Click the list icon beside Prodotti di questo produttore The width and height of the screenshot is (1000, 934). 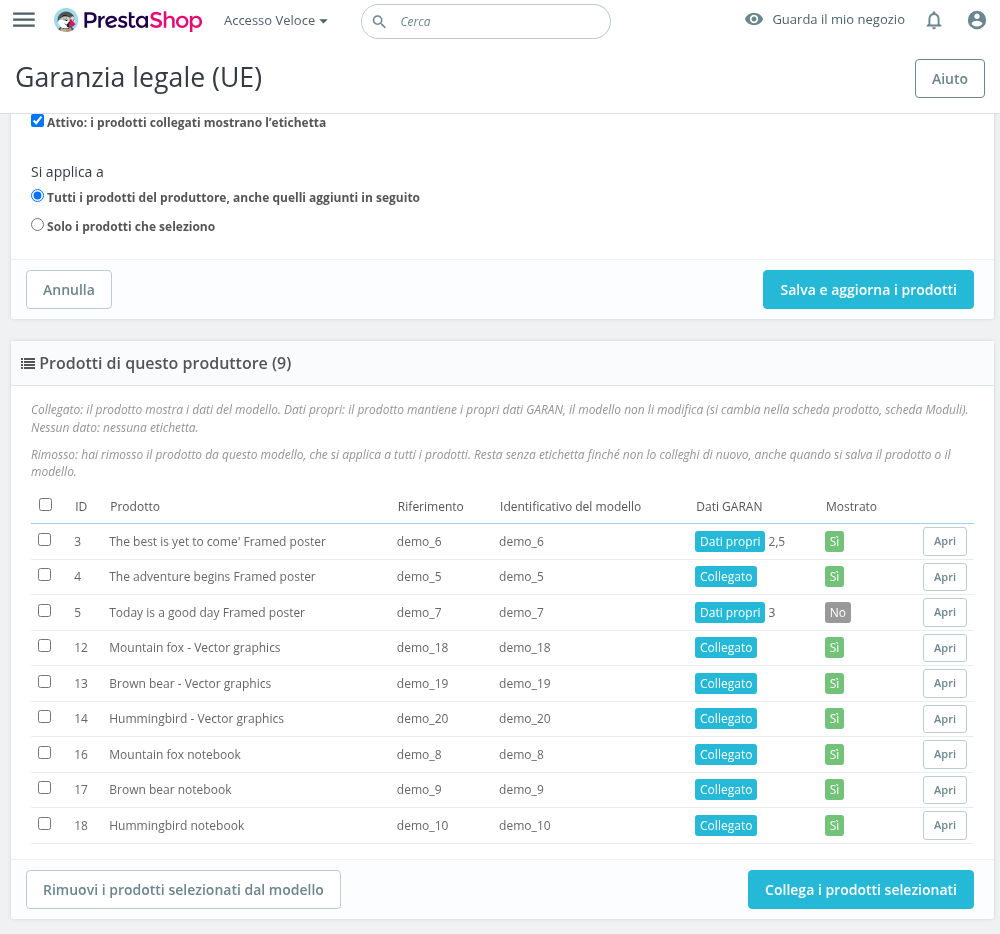click(x=28, y=363)
